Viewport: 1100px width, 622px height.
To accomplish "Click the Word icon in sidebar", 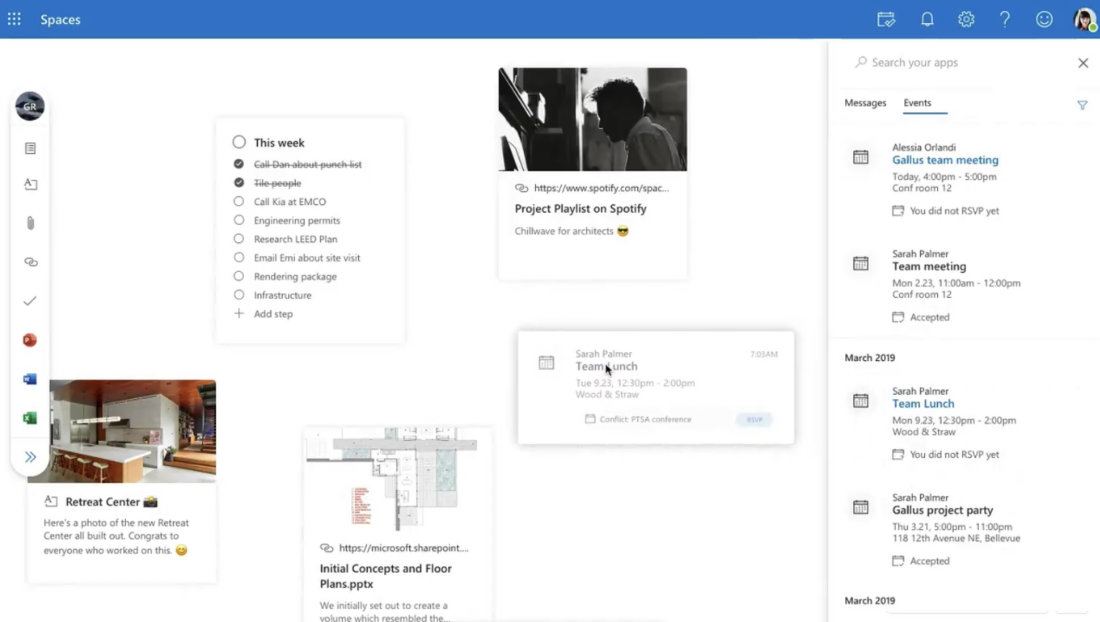I will (x=30, y=379).
